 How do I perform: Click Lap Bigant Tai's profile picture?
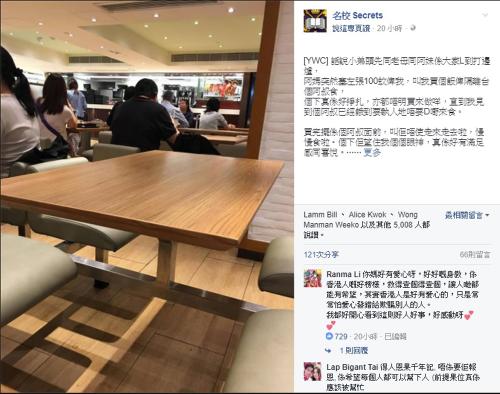click(313, 371)
